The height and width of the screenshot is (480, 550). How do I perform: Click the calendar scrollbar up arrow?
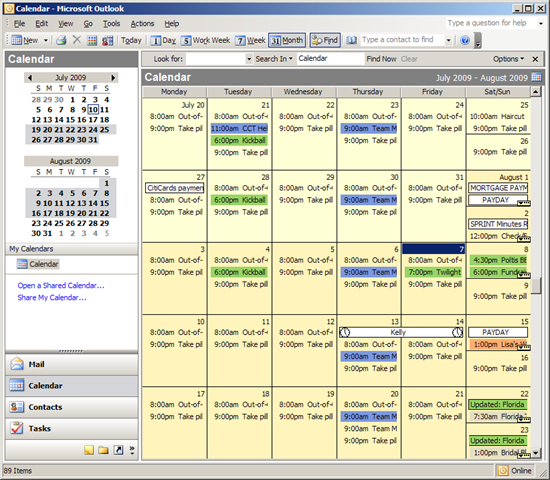[x=536, y=92]
